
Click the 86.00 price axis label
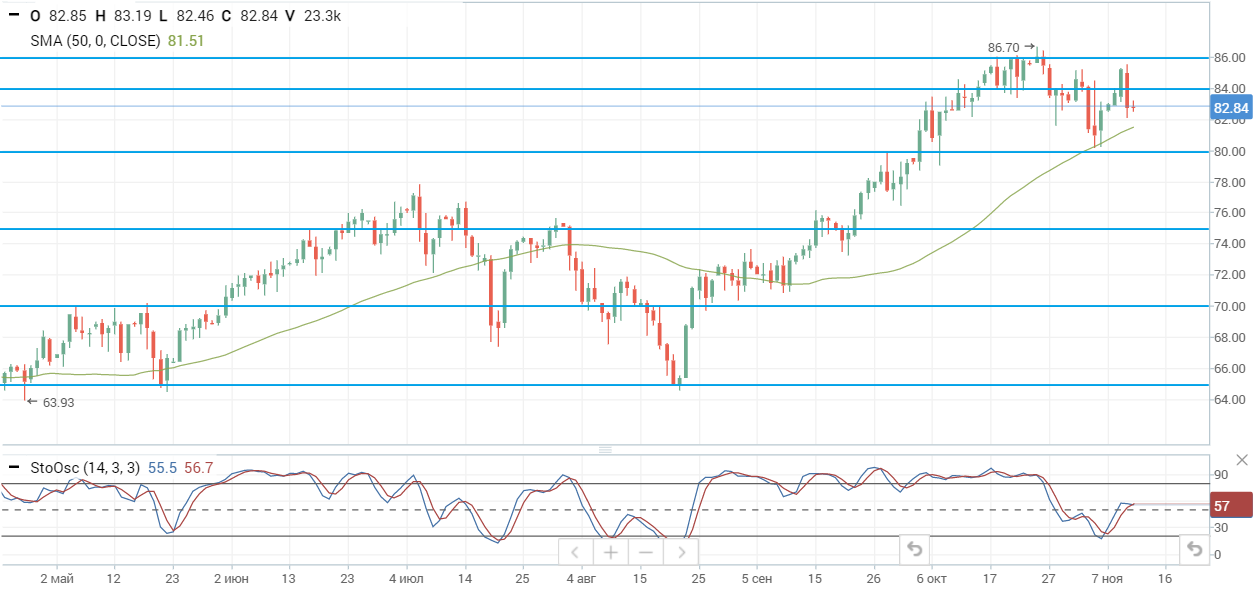(1228, 58)
